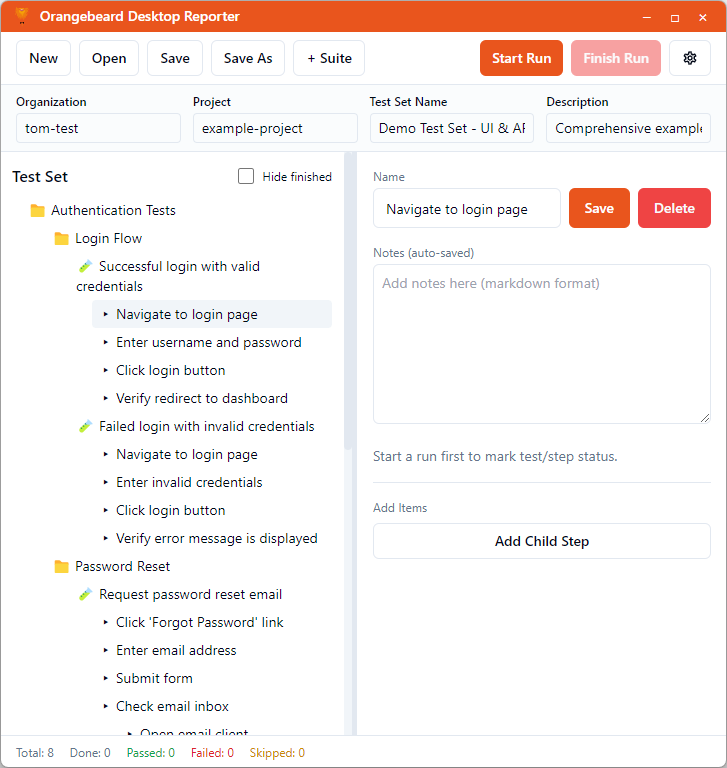Click the + Suite toolbar button

(329, 58)
